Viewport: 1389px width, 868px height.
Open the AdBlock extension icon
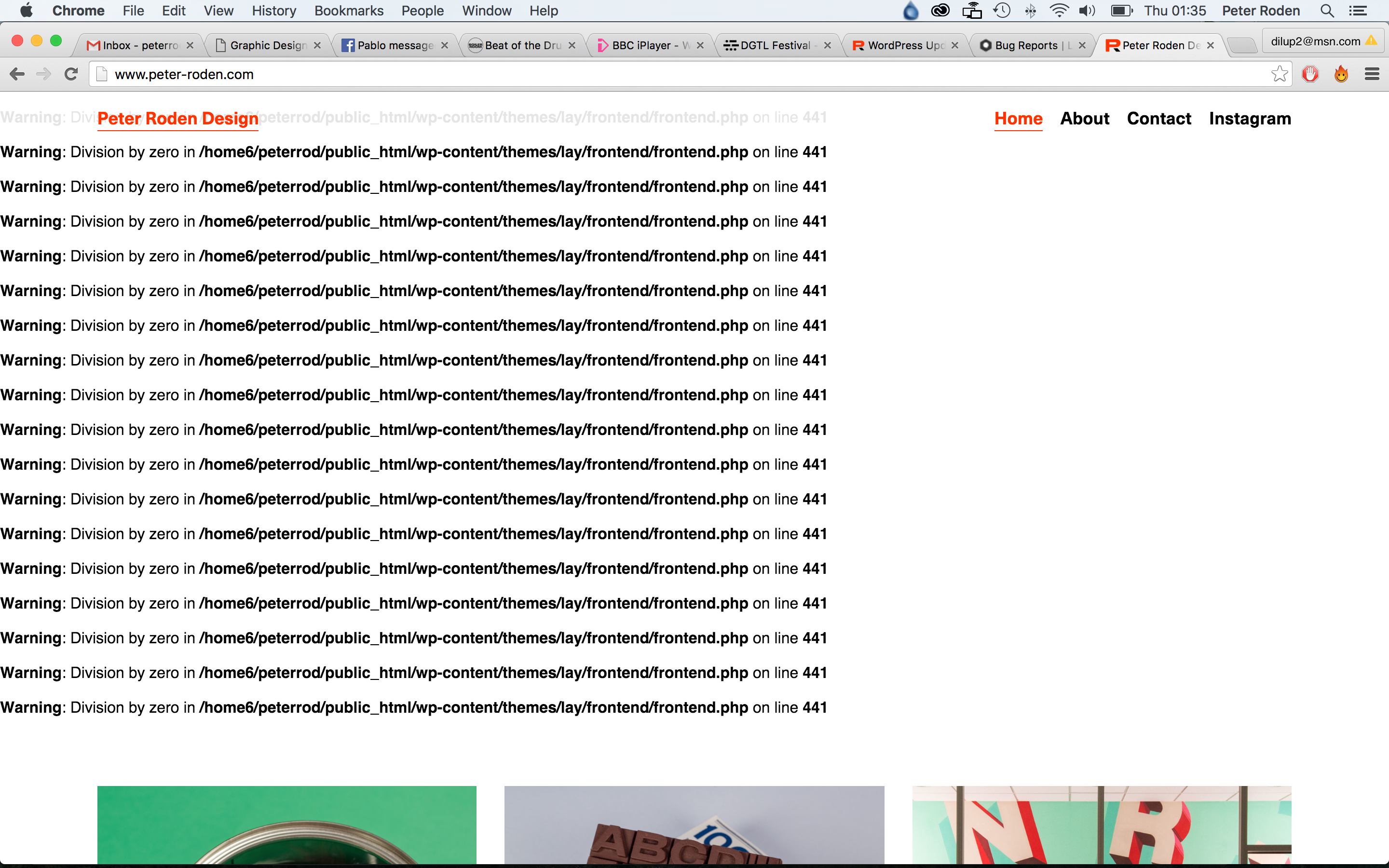point(1311,73)
